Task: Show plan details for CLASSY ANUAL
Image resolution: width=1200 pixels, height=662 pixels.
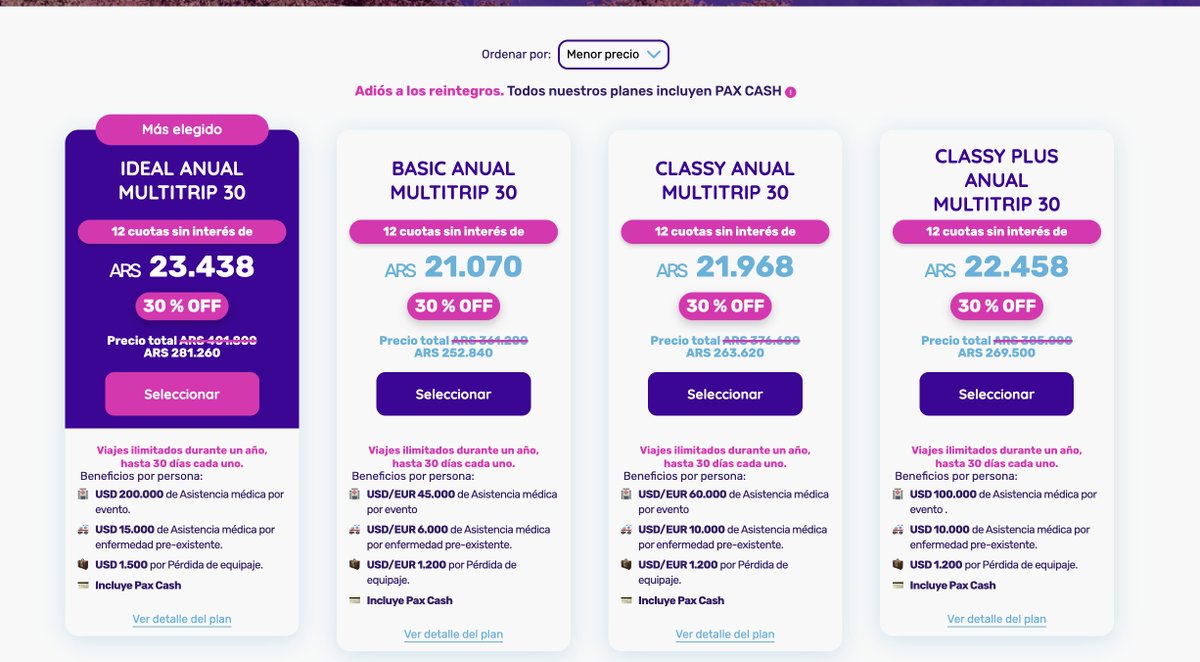Action: (x=725, y=634)
